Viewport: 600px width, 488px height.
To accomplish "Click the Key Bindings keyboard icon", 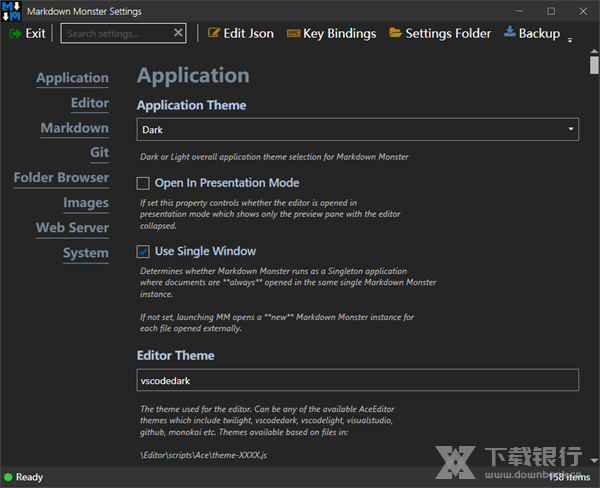I will click(x=293, y=33).
